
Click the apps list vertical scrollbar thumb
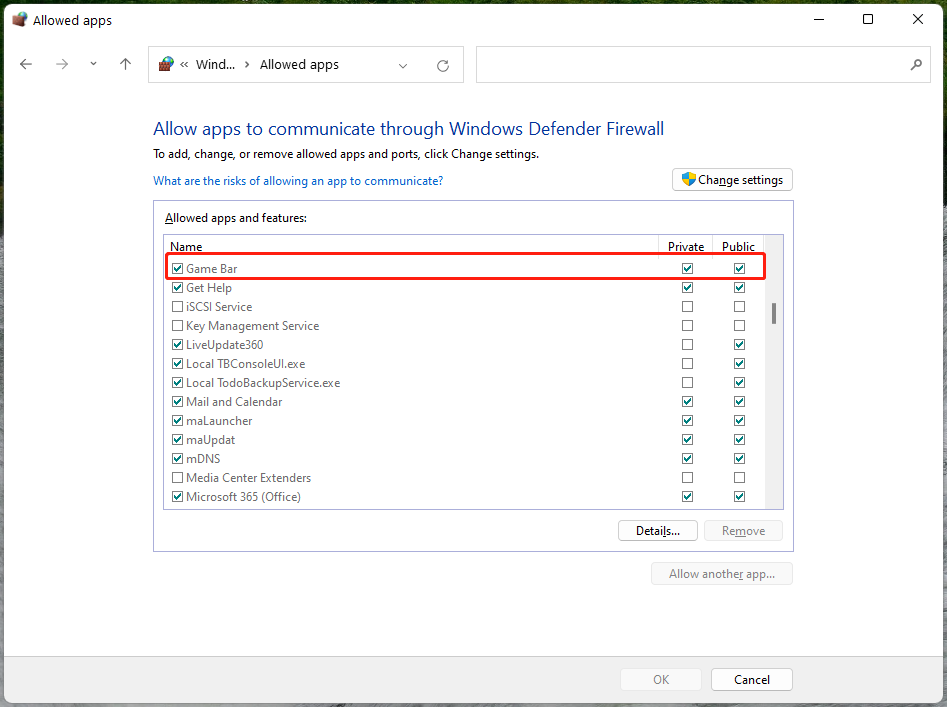[773, 313]
